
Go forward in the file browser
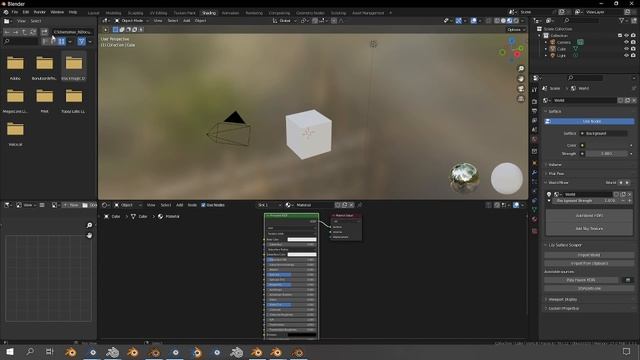[x=16, y=32]
